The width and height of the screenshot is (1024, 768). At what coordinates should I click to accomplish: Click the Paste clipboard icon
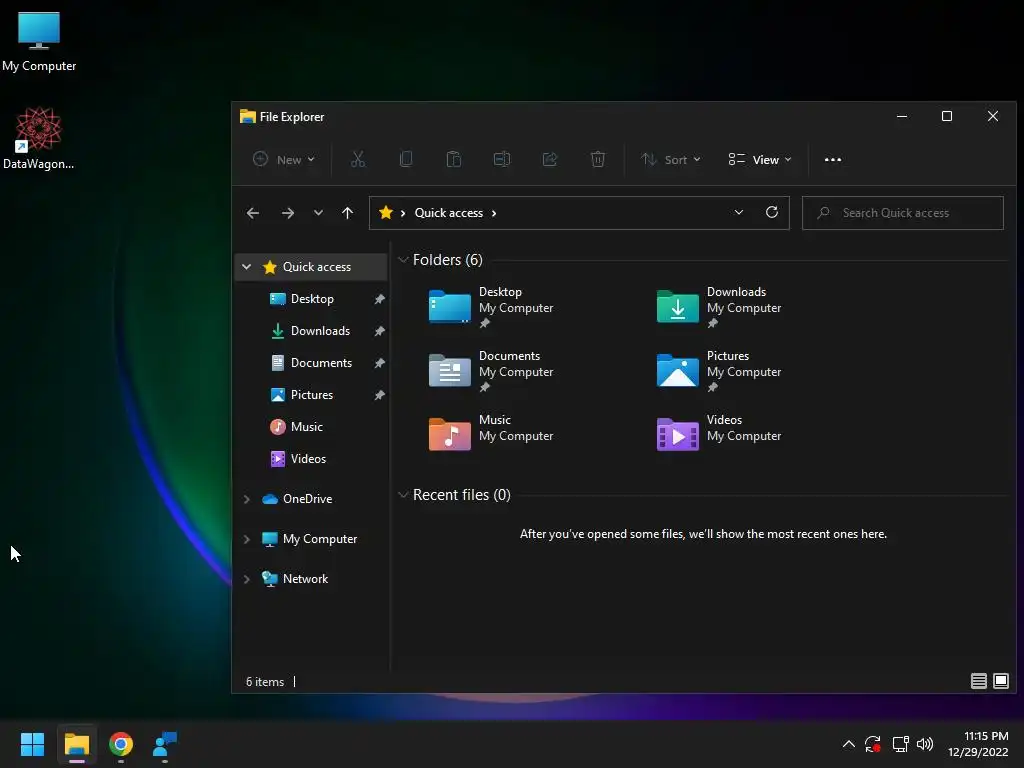(x=454, y=159)
